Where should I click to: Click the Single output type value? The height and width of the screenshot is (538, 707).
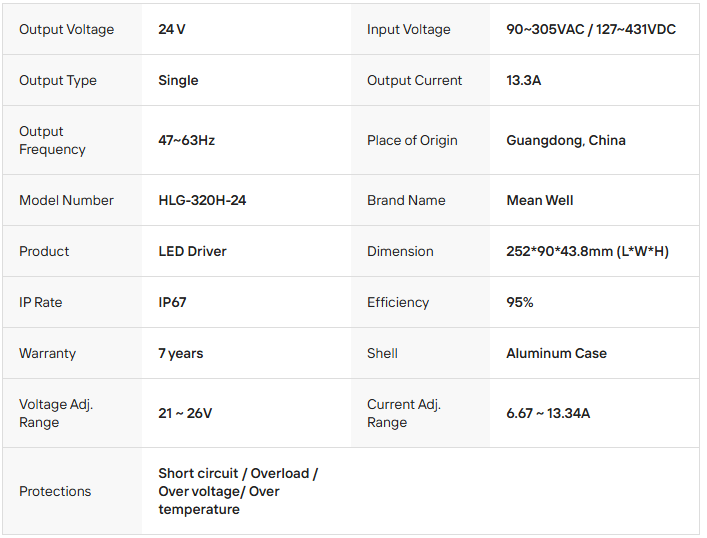tap(178, 80)
